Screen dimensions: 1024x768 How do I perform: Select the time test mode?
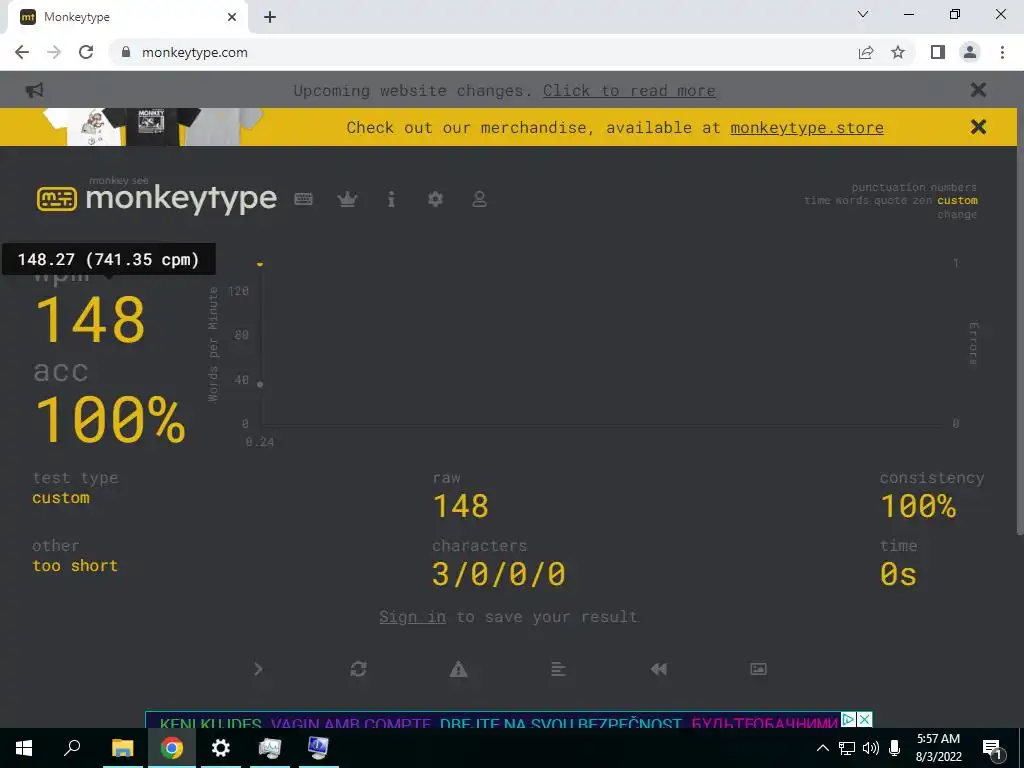pos(817,200)
